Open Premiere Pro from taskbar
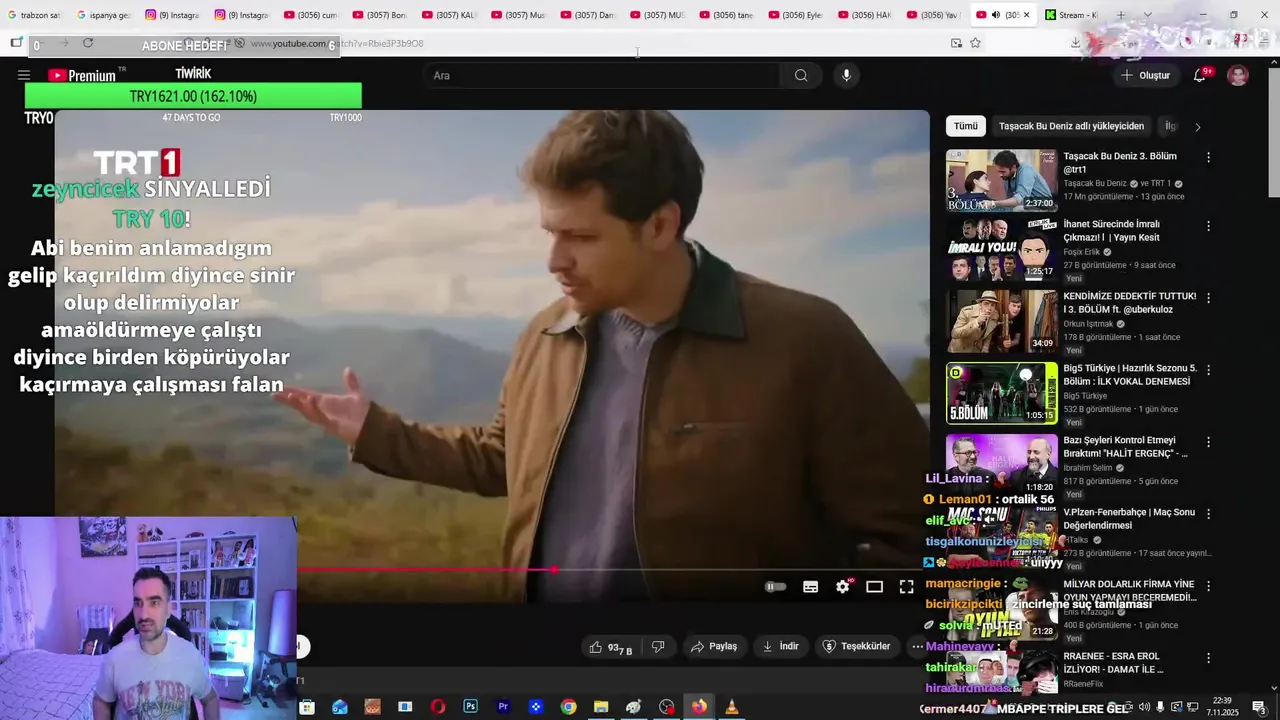Screen dimensions: 1280x720 pyautogui.click(x=503, y=707)
